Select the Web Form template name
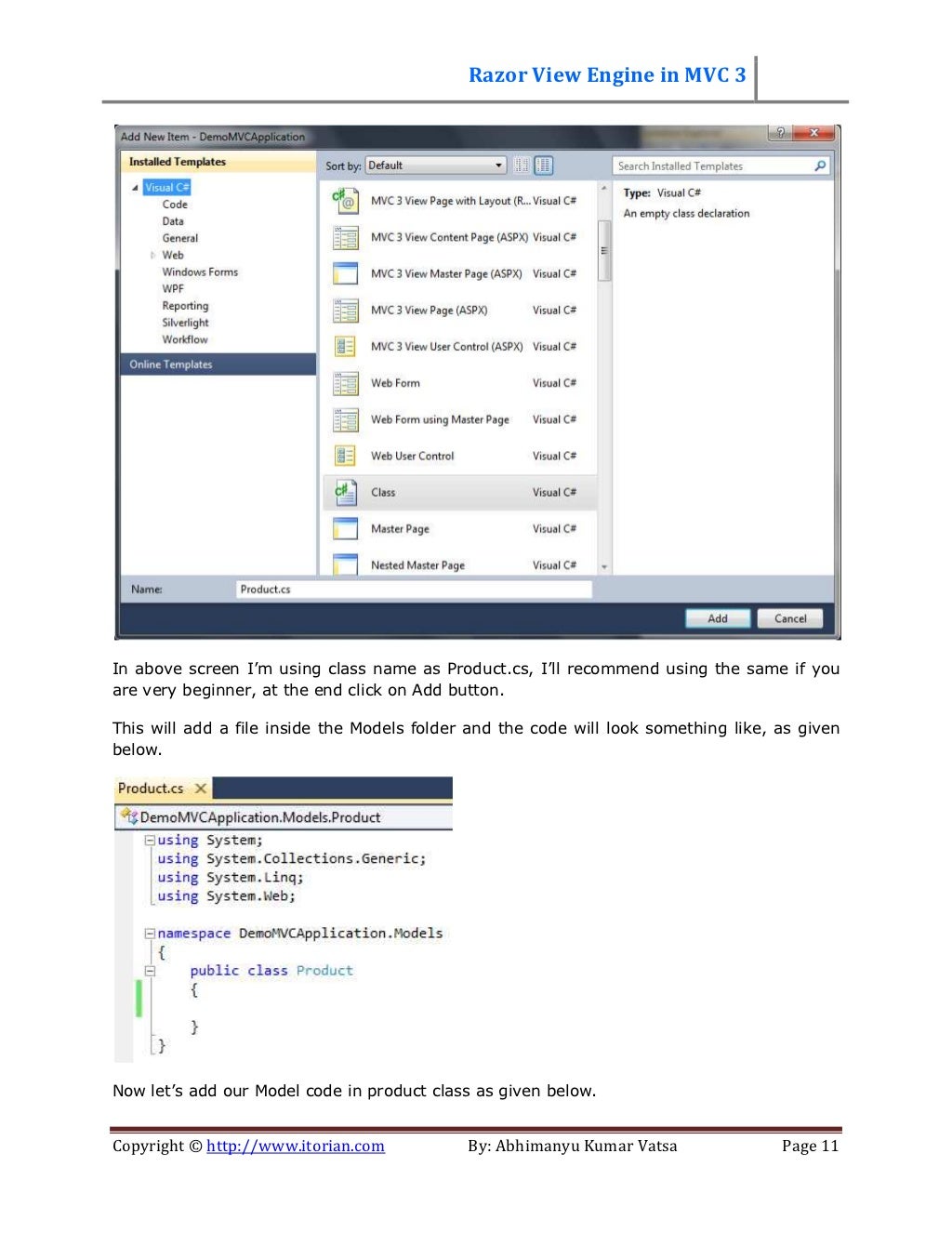This screenshot has width=952, height=1233. coord(395,383)
